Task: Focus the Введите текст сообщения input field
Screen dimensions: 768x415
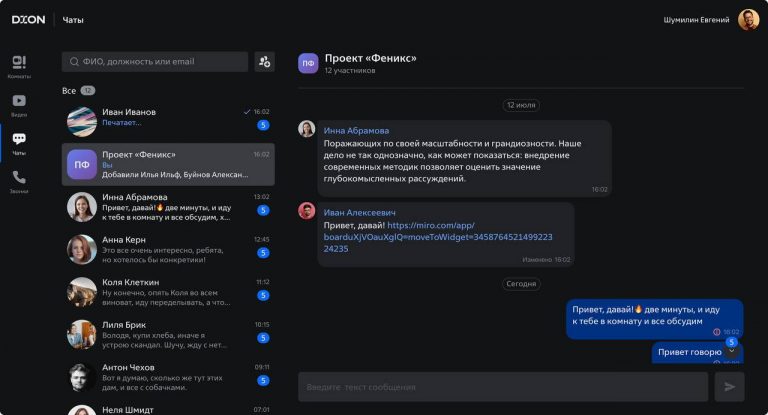Action: coord(503,387)
